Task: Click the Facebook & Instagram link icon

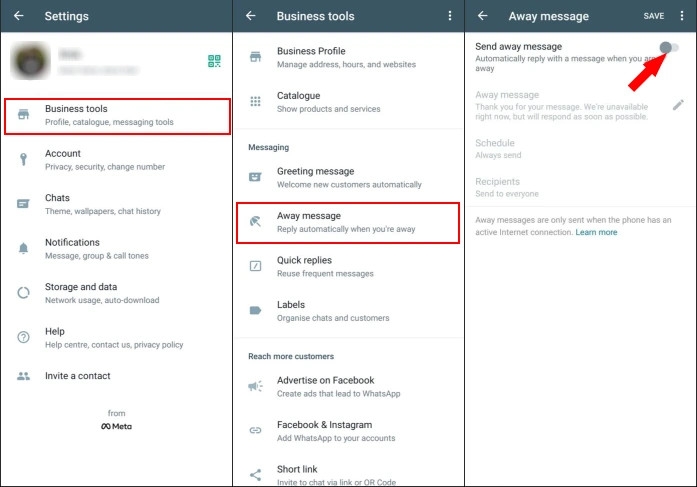Action: (256, 430)
